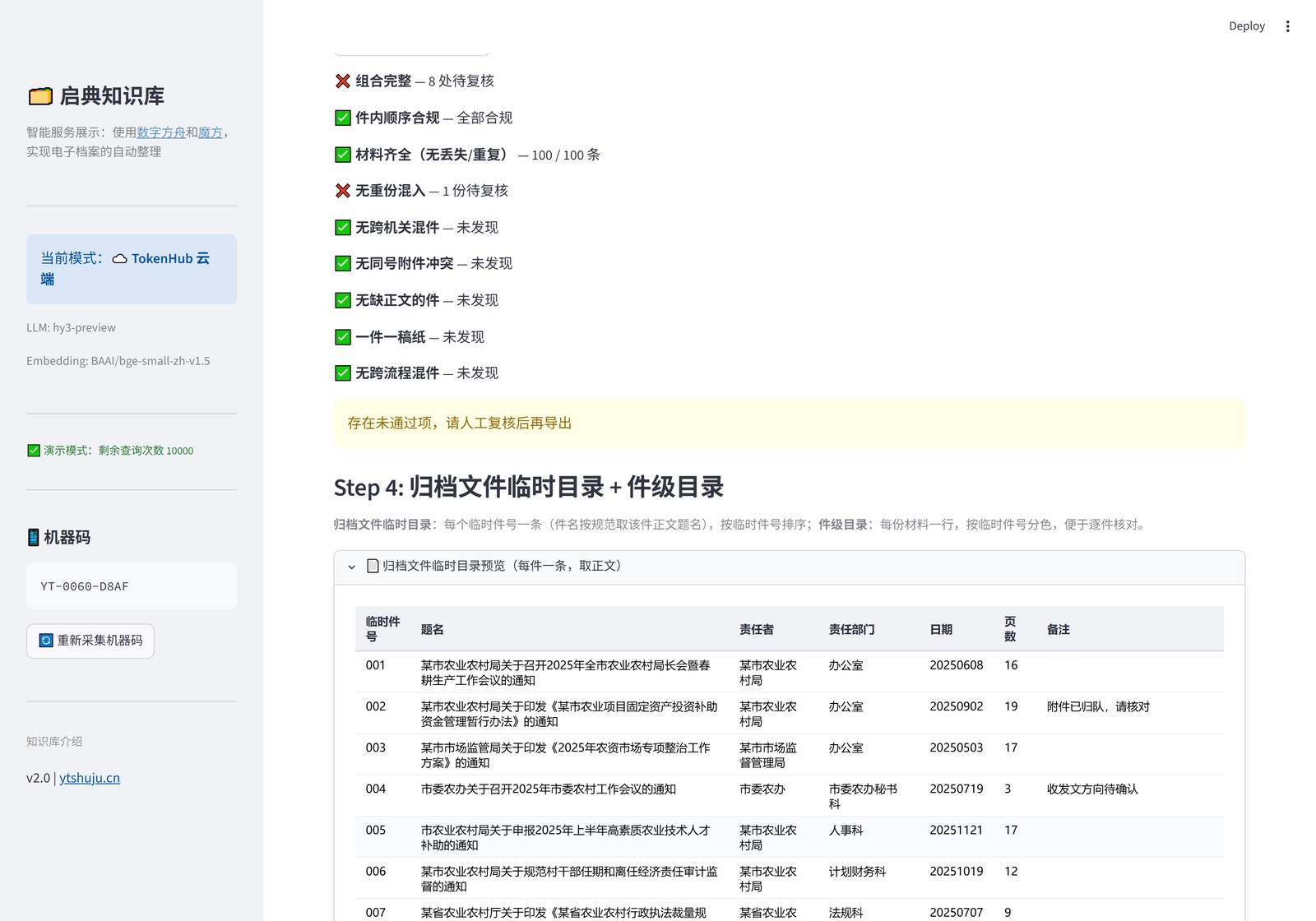Click the remark 收发文方向待确认
Image resolution: width=1316 pixels, height=921 pixels.
1092,789
